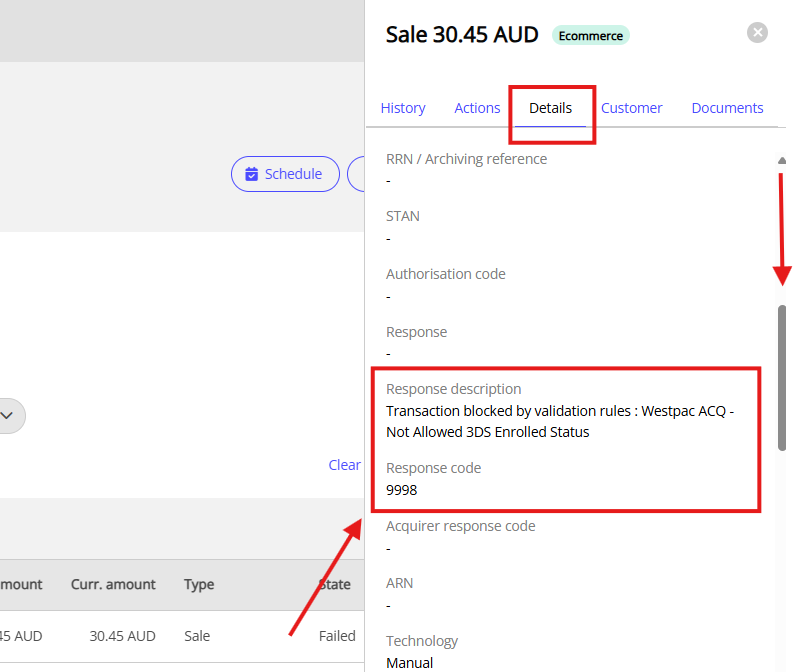This screenshot has width=793, height=672.
Task: Click the Acquirer response code label
Action: 460,526
